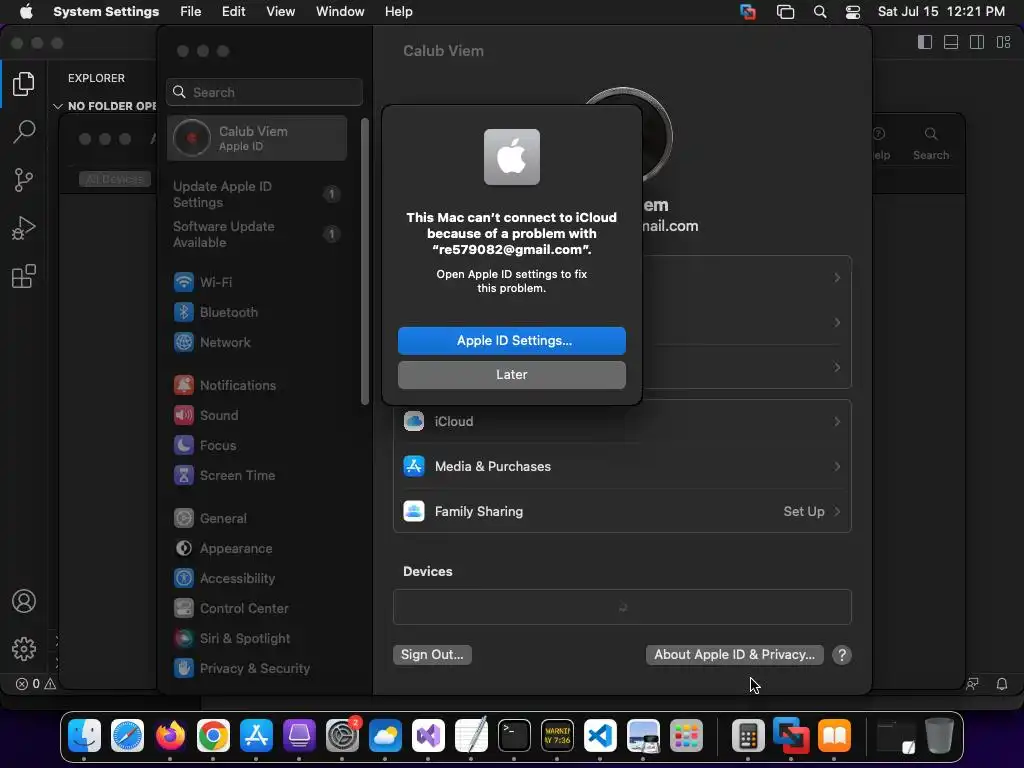The width and height of the screenshot is (1024, 768).
Task: Click the date and time clock
Action: [941, 12]
